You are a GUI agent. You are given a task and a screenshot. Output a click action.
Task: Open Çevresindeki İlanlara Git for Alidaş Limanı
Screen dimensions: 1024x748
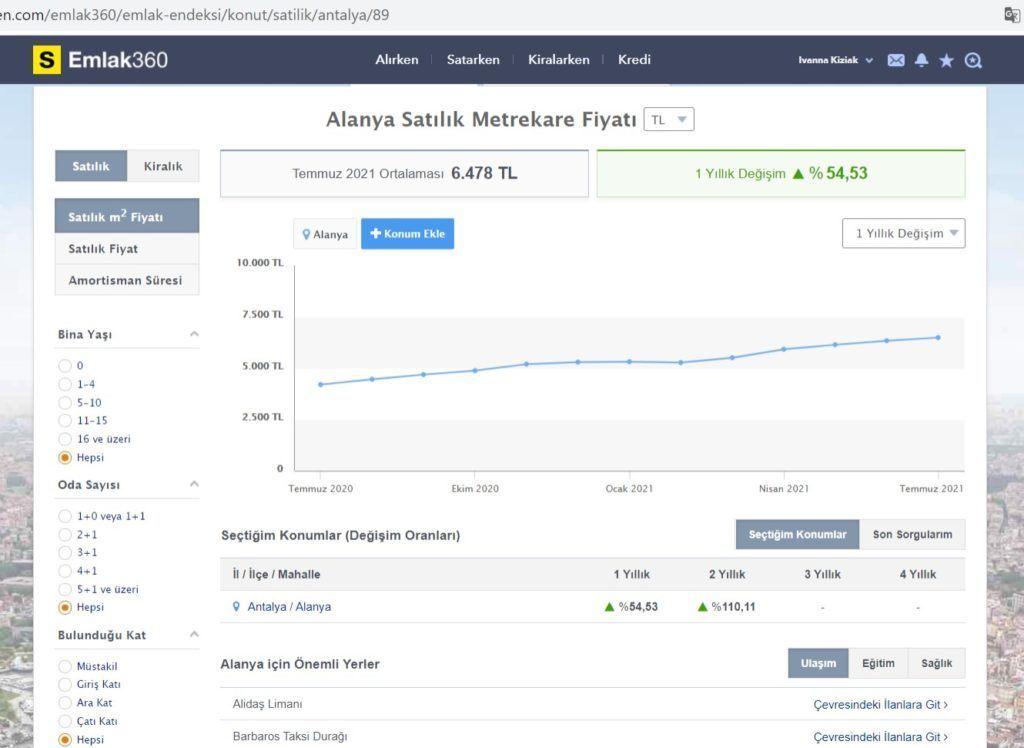pos(880,704)
